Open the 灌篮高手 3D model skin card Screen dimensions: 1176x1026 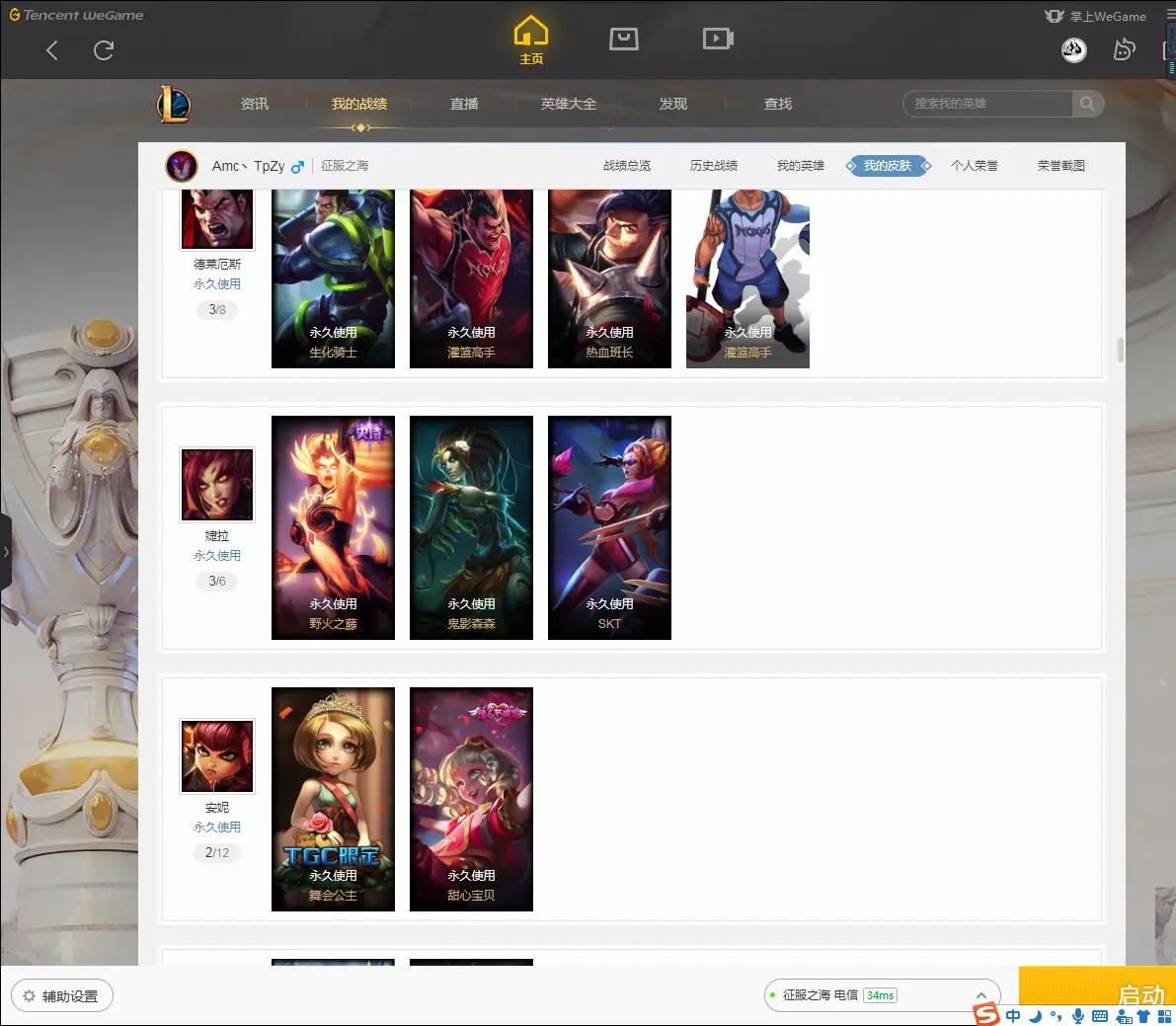tap(747, 278)
